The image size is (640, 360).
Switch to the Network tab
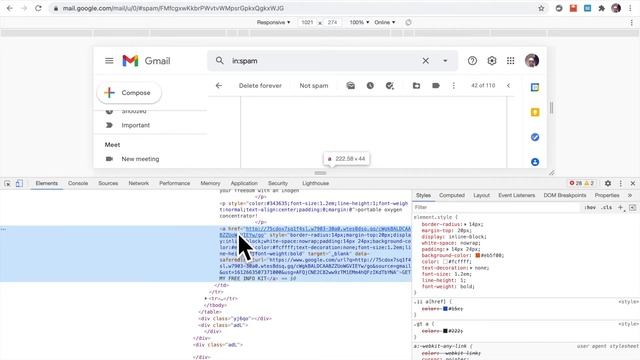pos(139,183)
